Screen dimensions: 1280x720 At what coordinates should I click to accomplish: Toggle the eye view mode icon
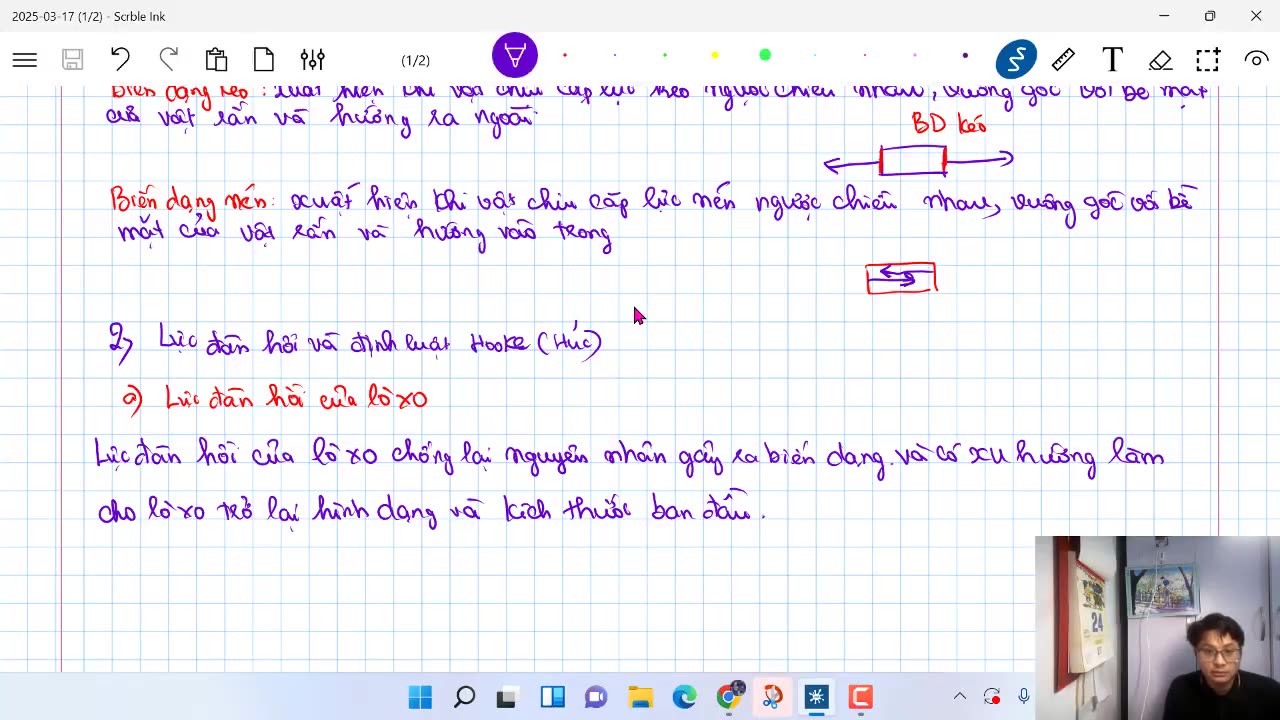(1256, 60)
